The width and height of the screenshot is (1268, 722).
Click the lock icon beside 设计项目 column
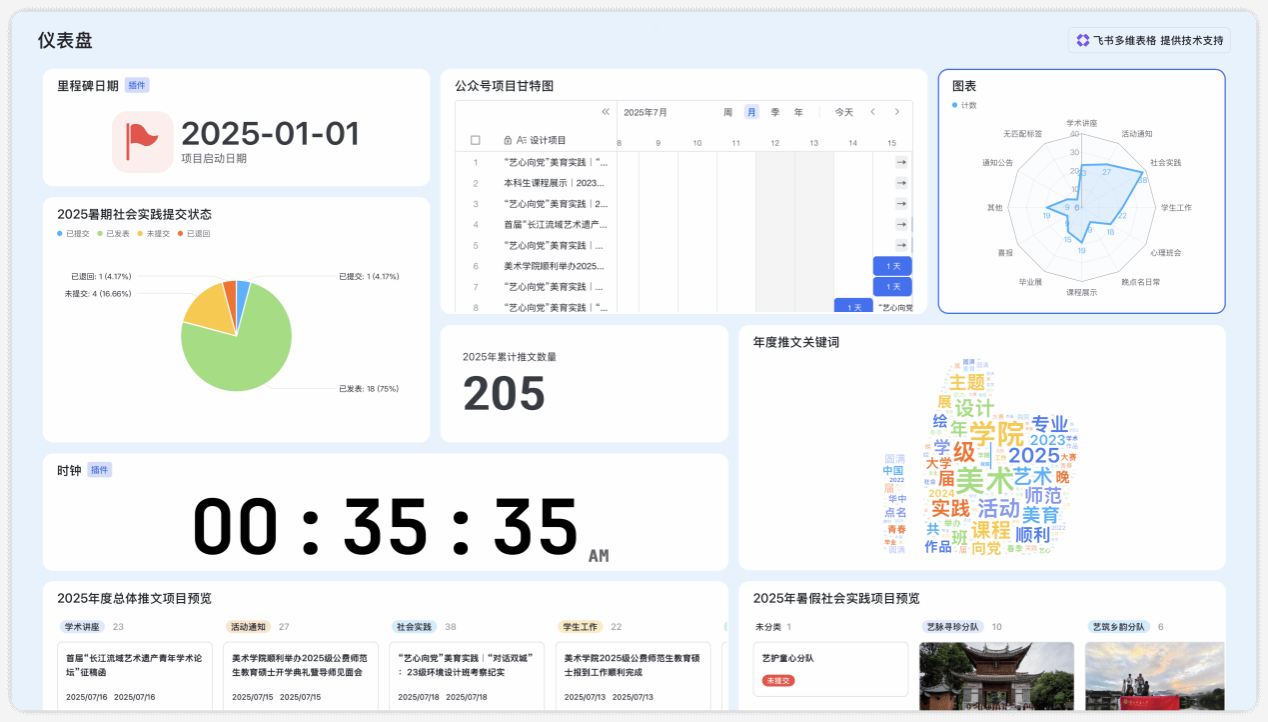click(x=508, y=141)
